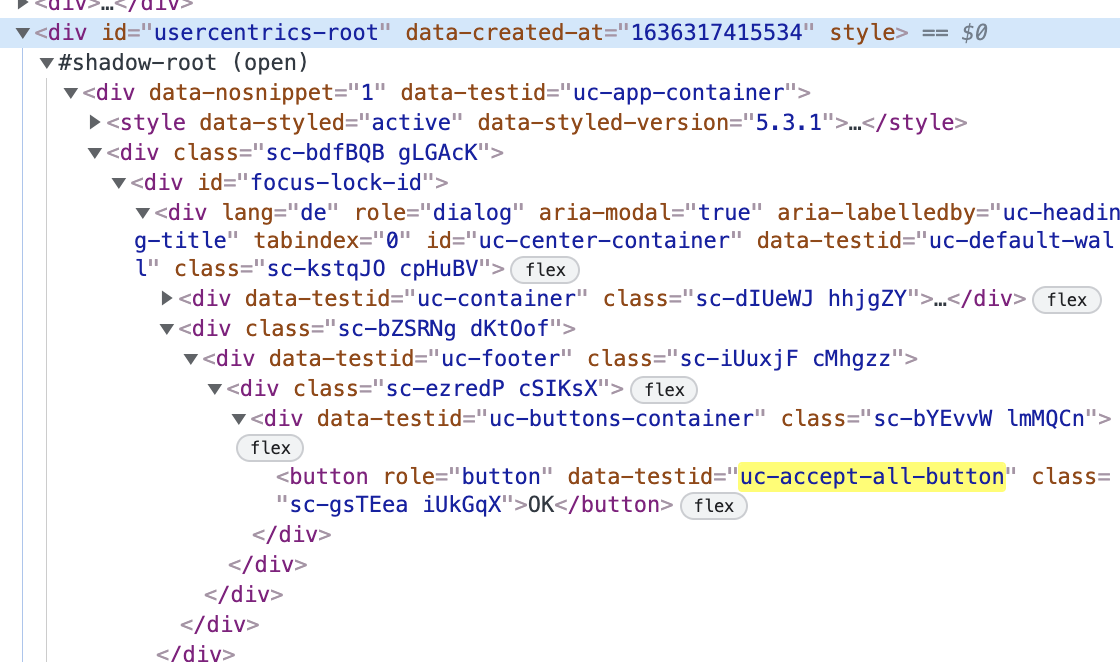Collapse the usercentrics-root div node
This screenshot has height=662, width=1120.
coord(23,33)
